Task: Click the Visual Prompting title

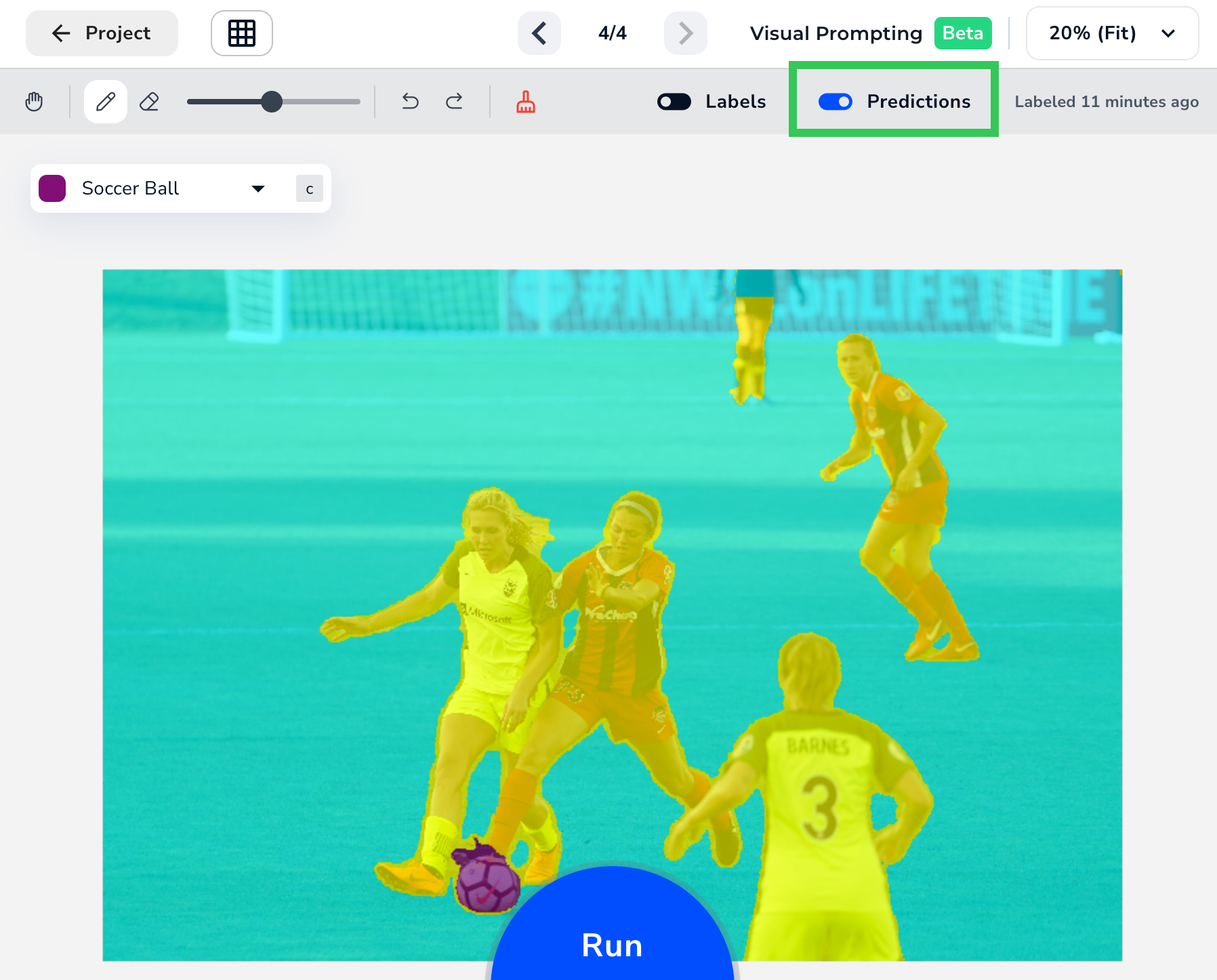Action: [x=836, y=33]
